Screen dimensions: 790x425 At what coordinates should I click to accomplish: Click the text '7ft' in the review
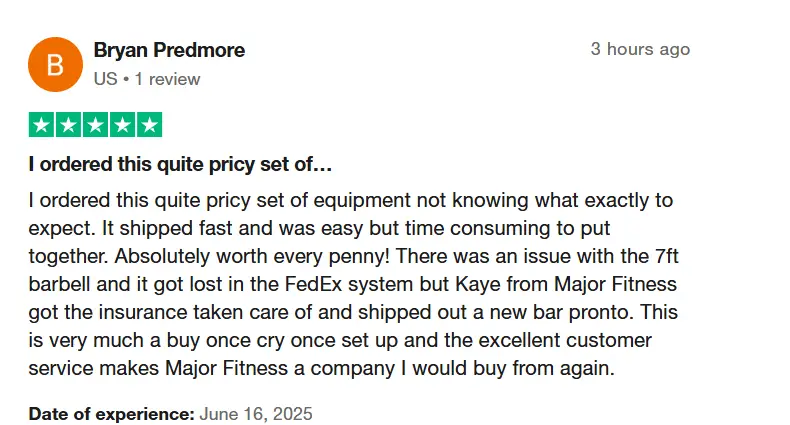(667, 256)
